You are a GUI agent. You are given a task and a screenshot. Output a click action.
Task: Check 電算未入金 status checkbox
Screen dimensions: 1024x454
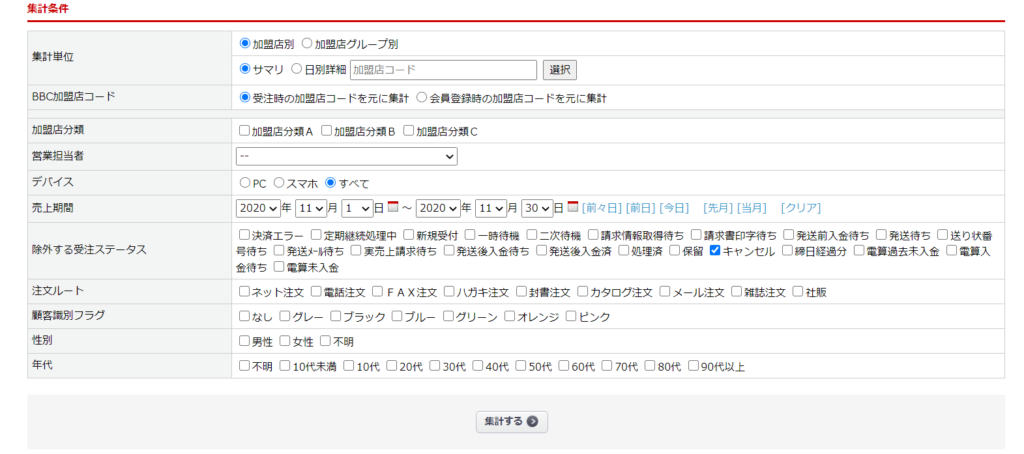279,266
